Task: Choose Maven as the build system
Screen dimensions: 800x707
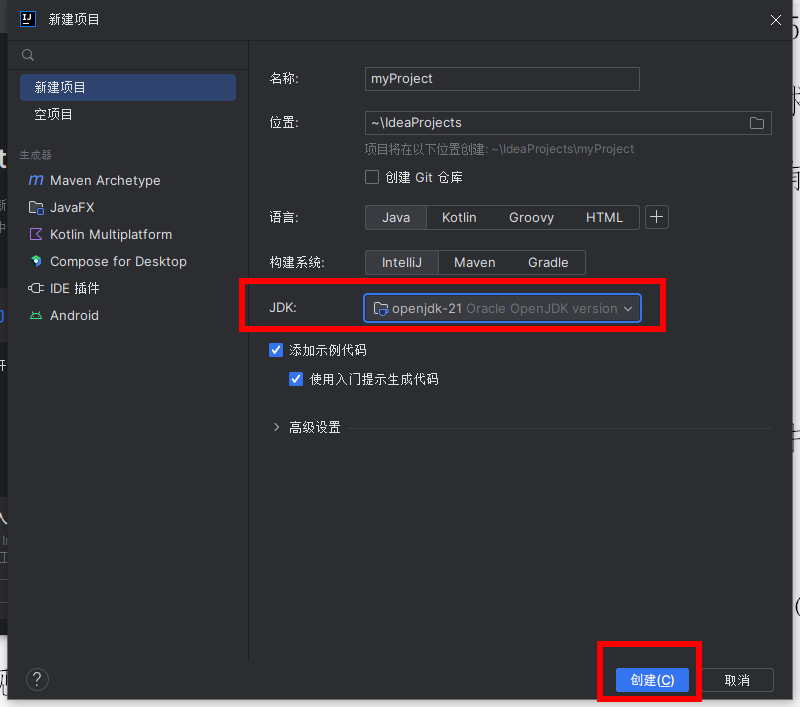Action: click(474, 262)
